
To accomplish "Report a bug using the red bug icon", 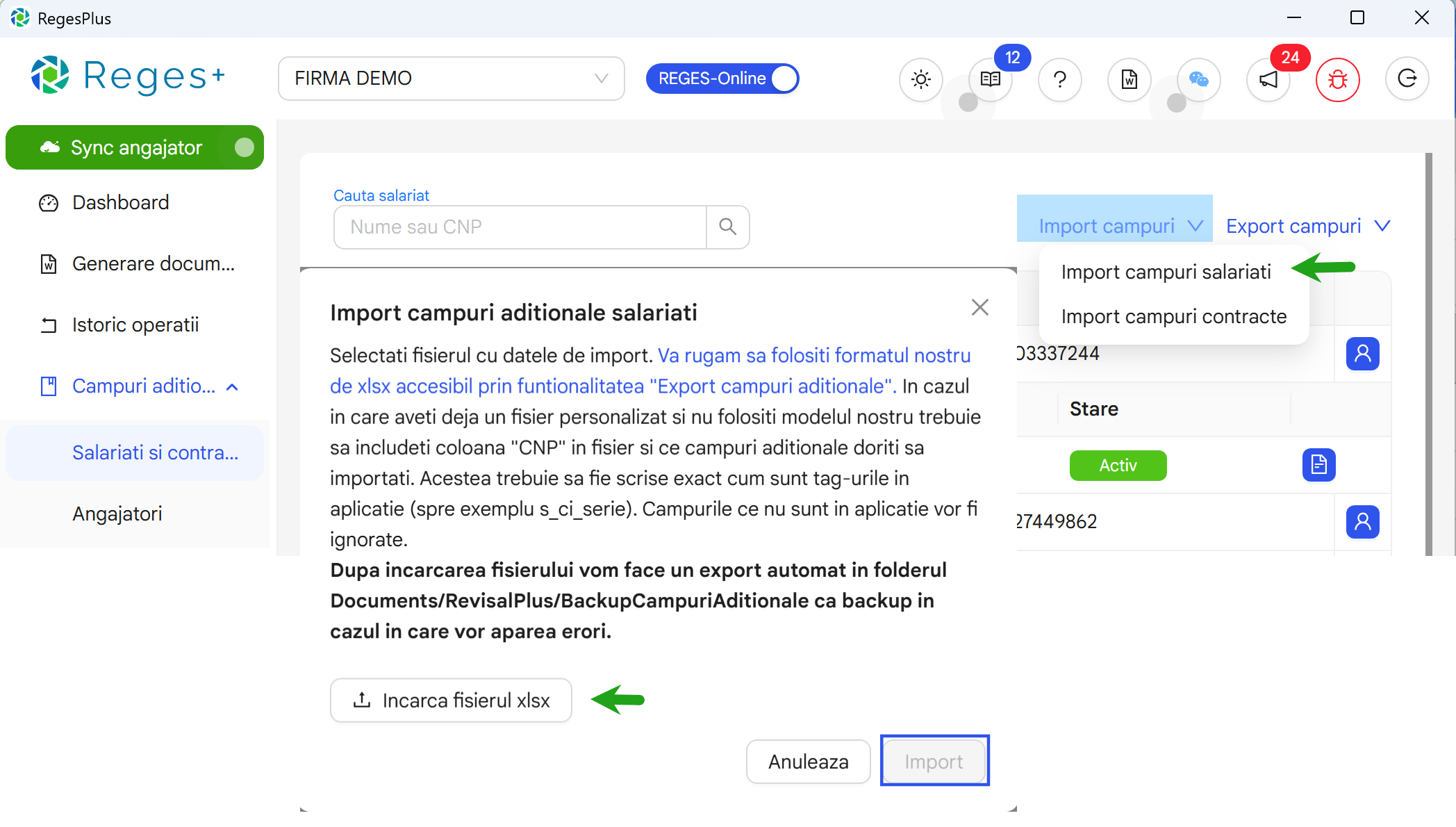I will (1337, 79).
